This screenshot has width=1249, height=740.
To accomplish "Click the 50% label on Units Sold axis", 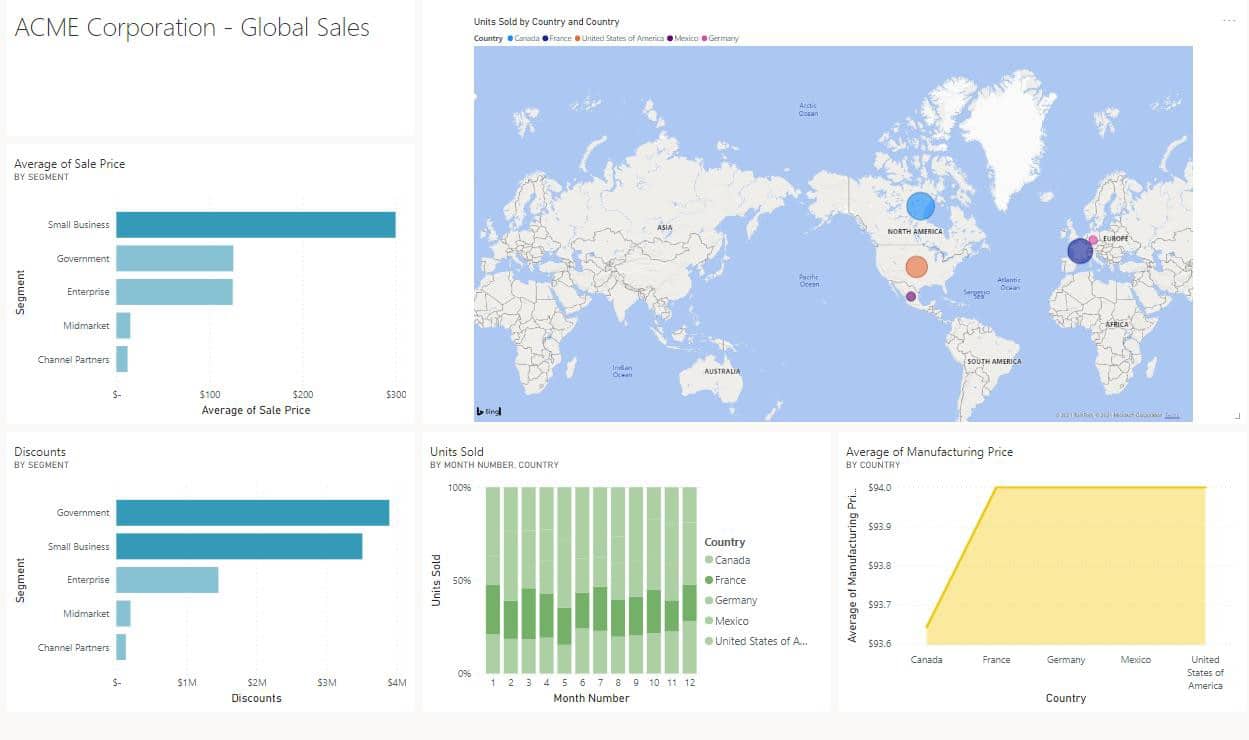I will (459, 581).
